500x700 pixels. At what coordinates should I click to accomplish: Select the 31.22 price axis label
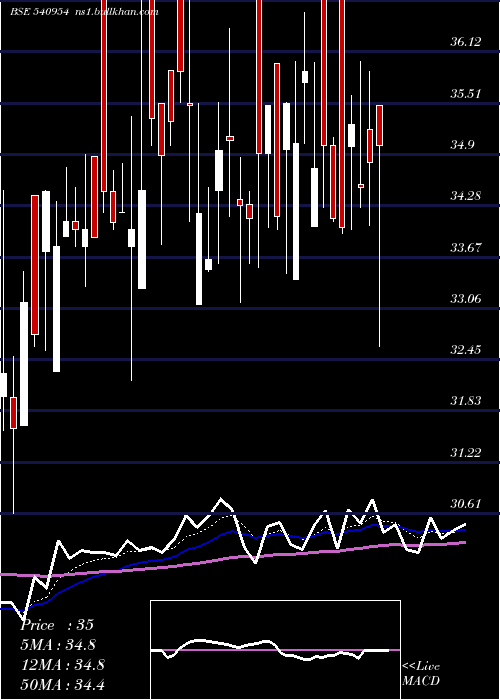tap(466, 453)
